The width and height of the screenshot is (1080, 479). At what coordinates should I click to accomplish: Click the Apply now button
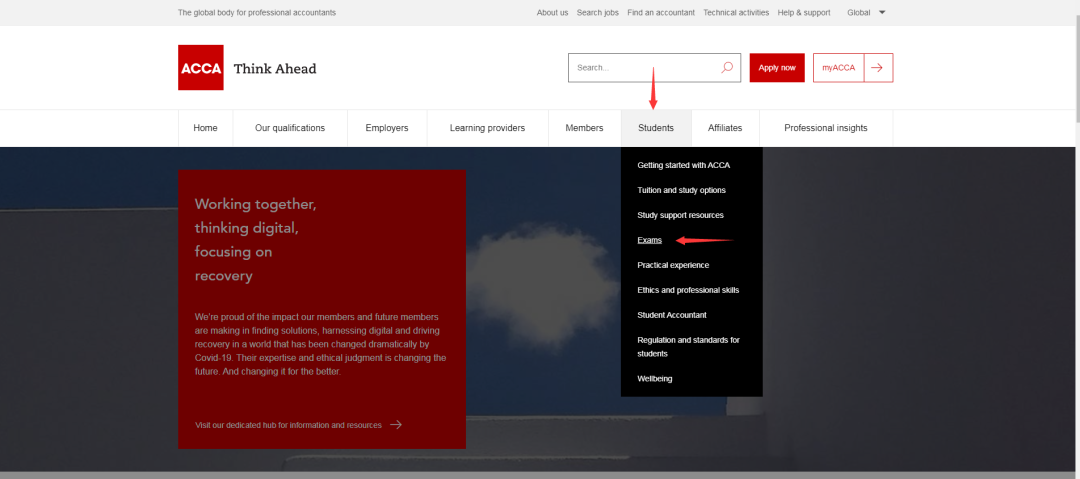[x=777, y=68]
